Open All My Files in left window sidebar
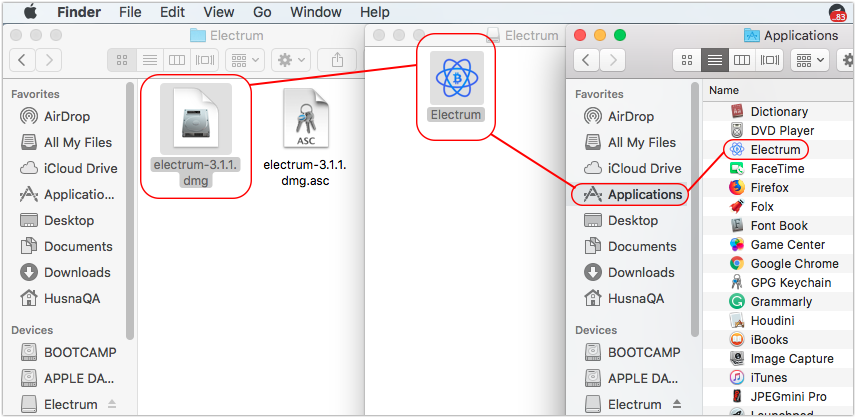The width and height of the screenshot is (856, 418). [65, 142]
